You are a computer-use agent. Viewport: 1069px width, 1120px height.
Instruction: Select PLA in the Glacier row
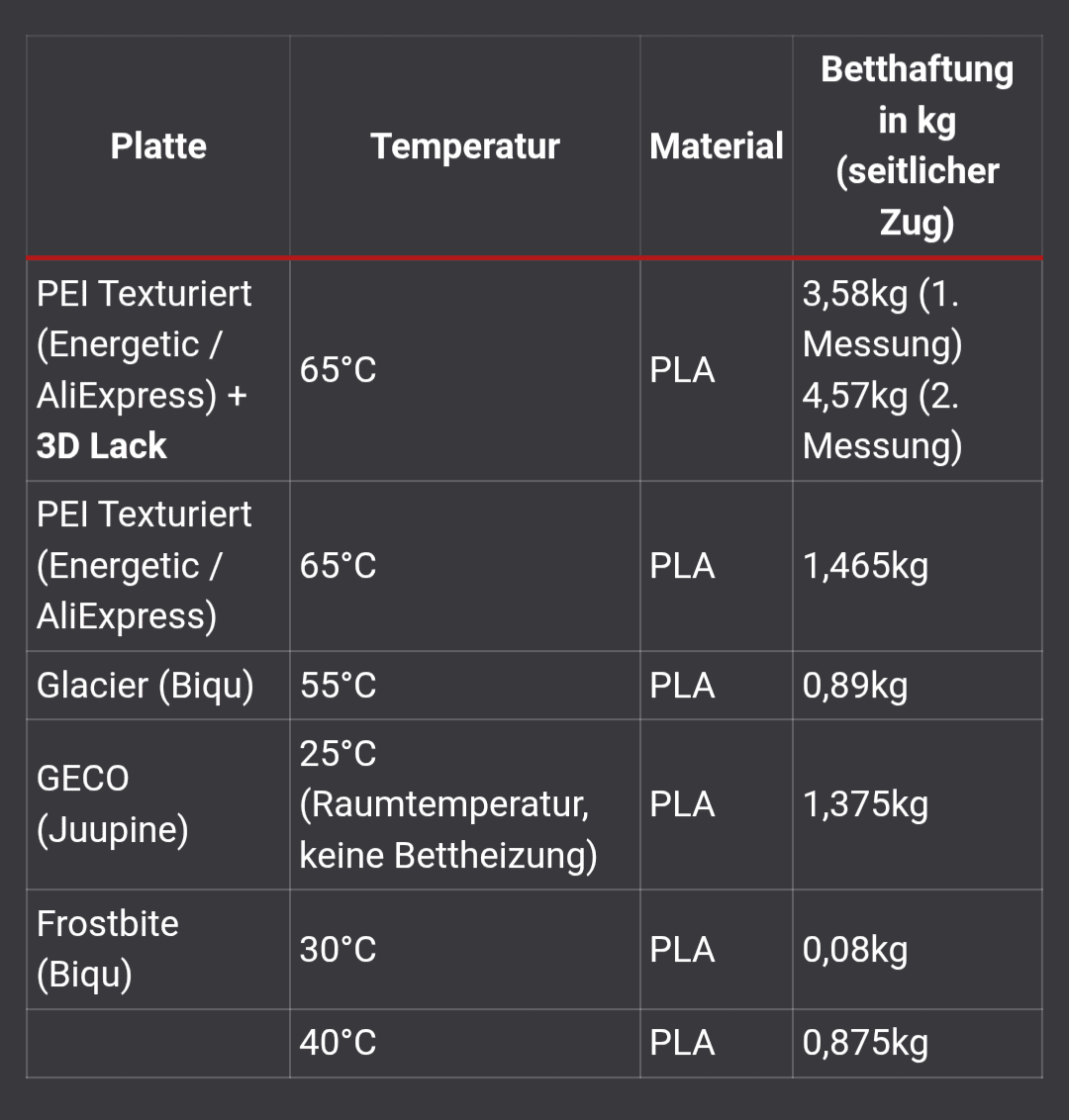pyautogui.click(x=682, y=685)
